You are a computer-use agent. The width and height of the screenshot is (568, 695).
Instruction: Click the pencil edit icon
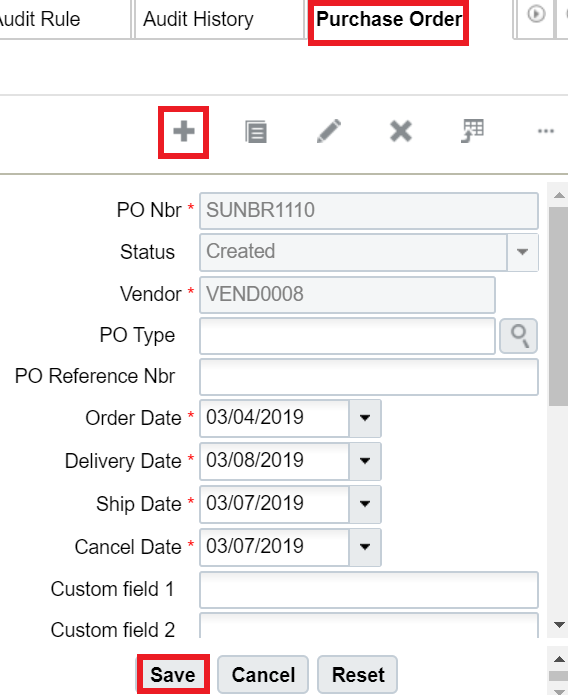click(x=329, y=131)
